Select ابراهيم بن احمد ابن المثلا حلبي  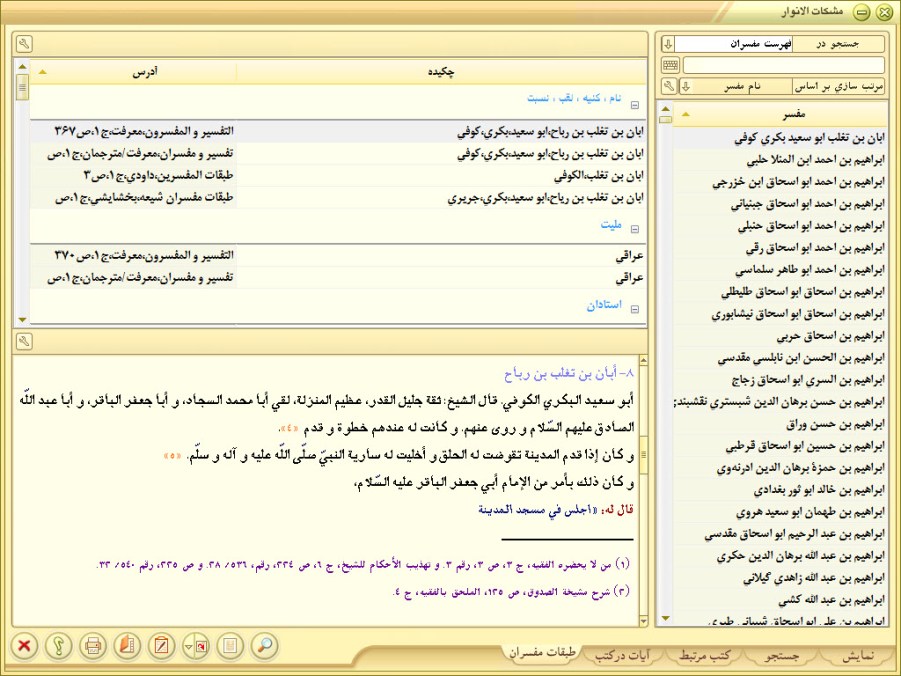click(x=780, y=160)
